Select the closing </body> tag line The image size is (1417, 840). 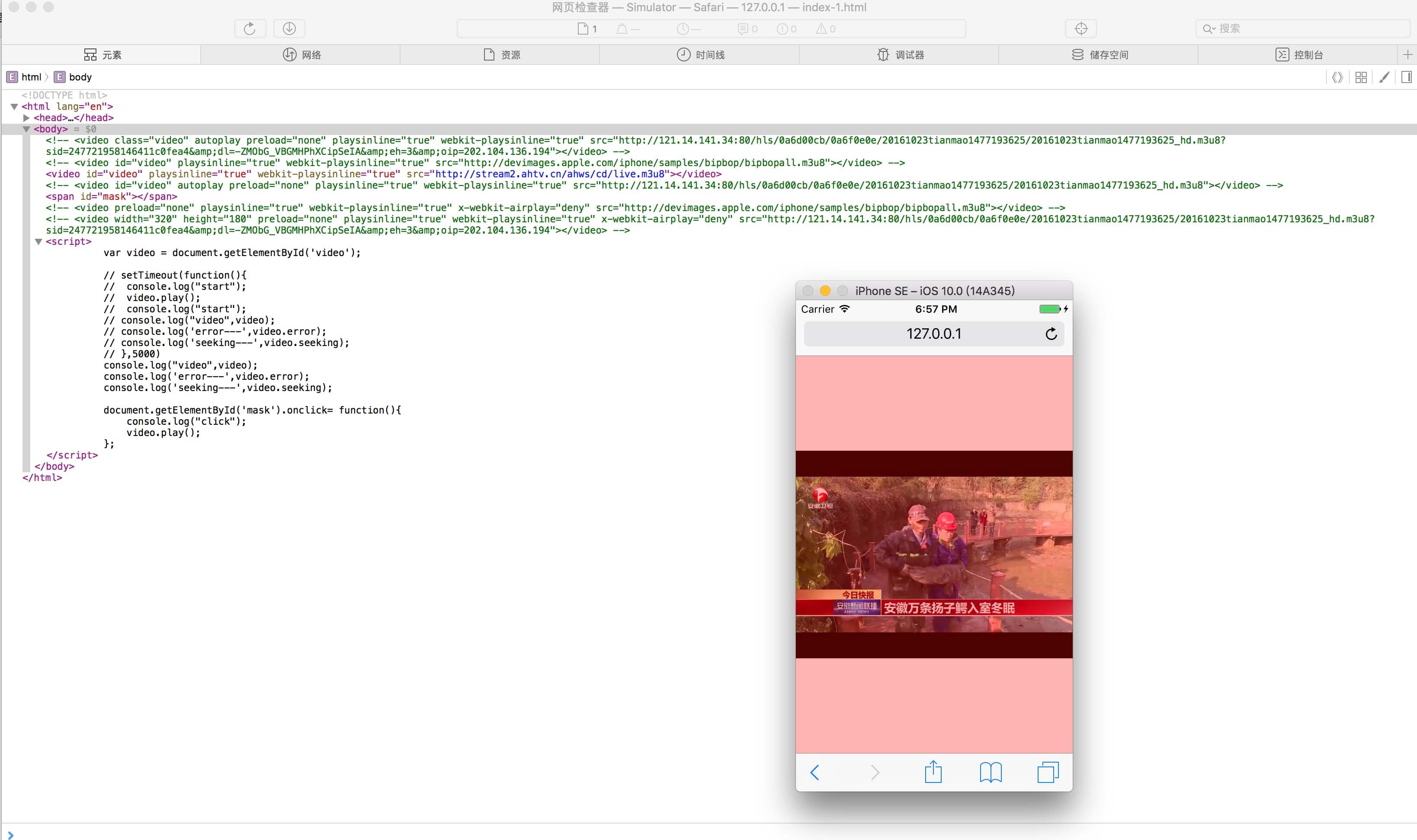tap(54, 466)
